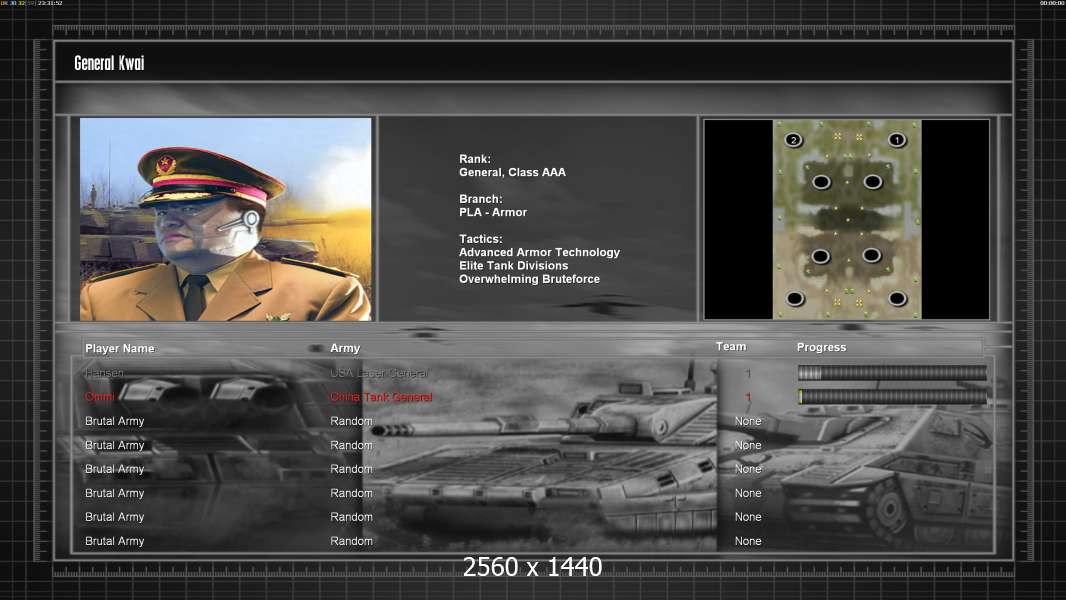Select the empty bottom-left start position on minimap
This screenshot has width=1066, height=600.
click(795, 299)
